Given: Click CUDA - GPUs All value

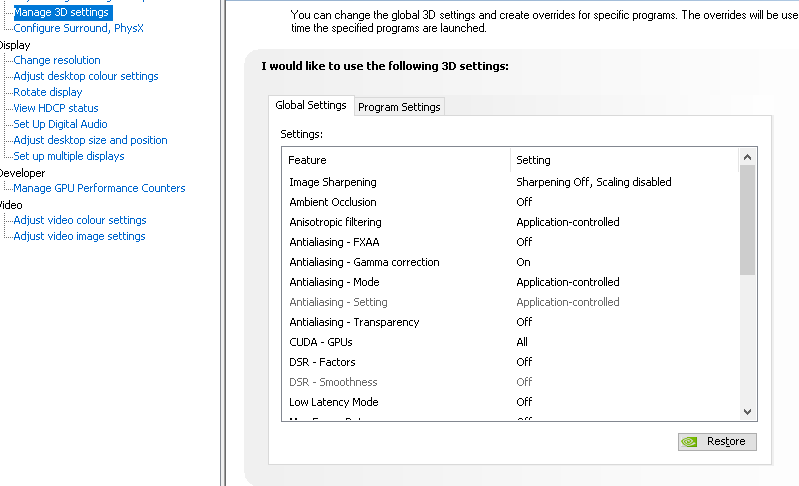Looking at the screenshot, I should [522, 342].
